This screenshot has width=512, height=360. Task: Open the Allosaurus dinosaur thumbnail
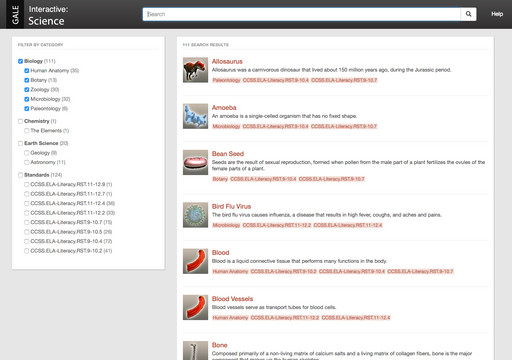(195, 70)
